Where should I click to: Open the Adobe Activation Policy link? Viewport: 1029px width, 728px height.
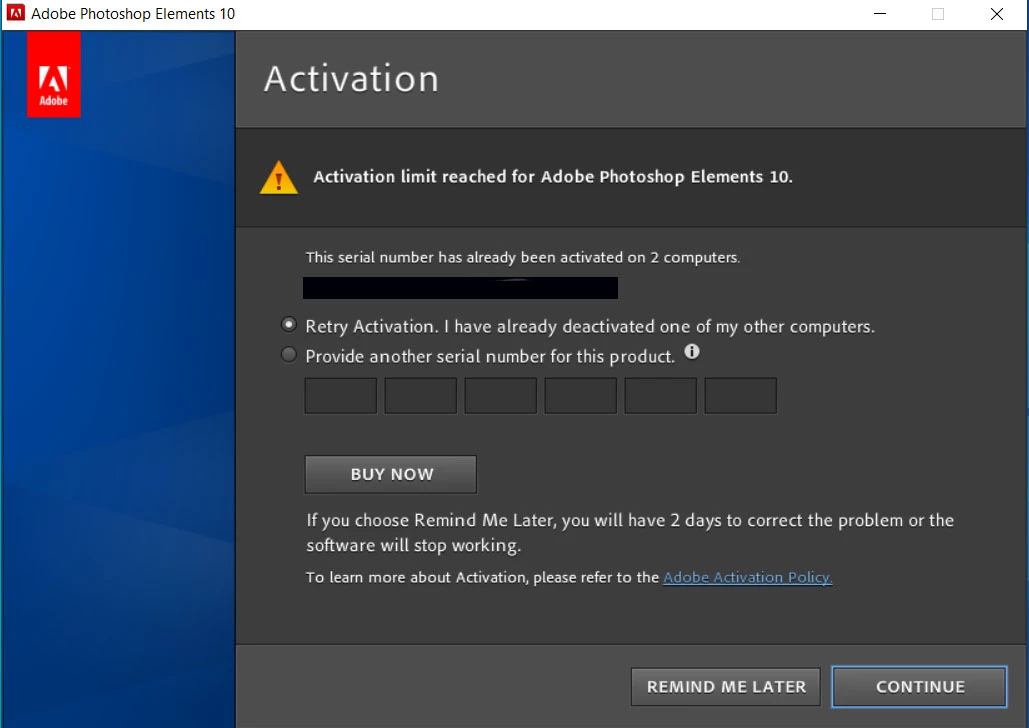(747, 577)
